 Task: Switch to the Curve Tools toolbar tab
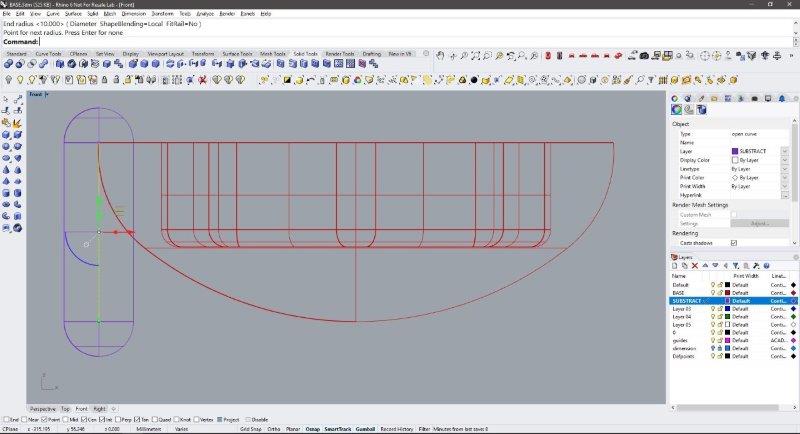(48, 54)
